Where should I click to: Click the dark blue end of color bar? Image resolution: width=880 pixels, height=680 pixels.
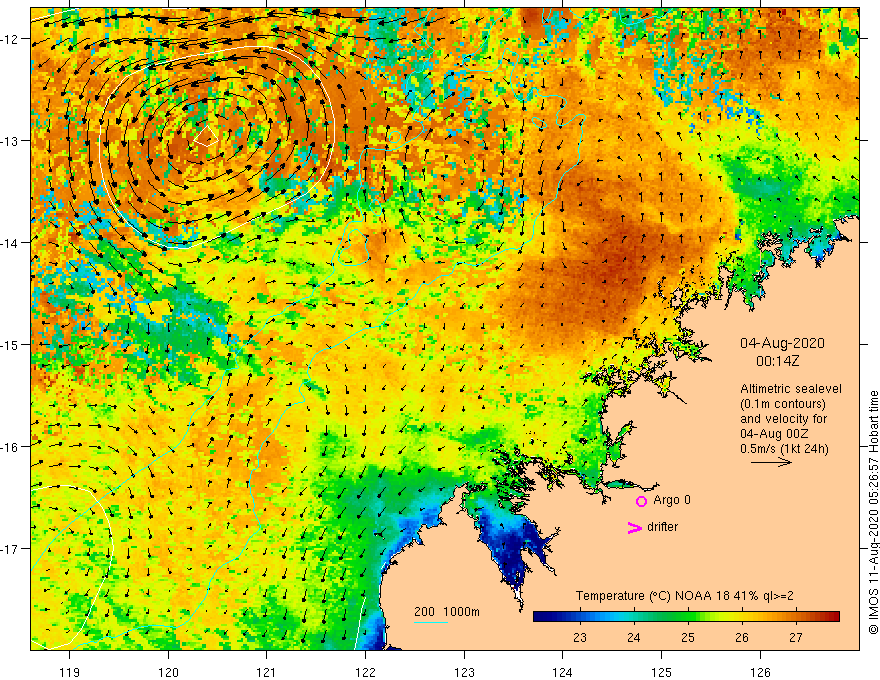click(x=542, y=617)
